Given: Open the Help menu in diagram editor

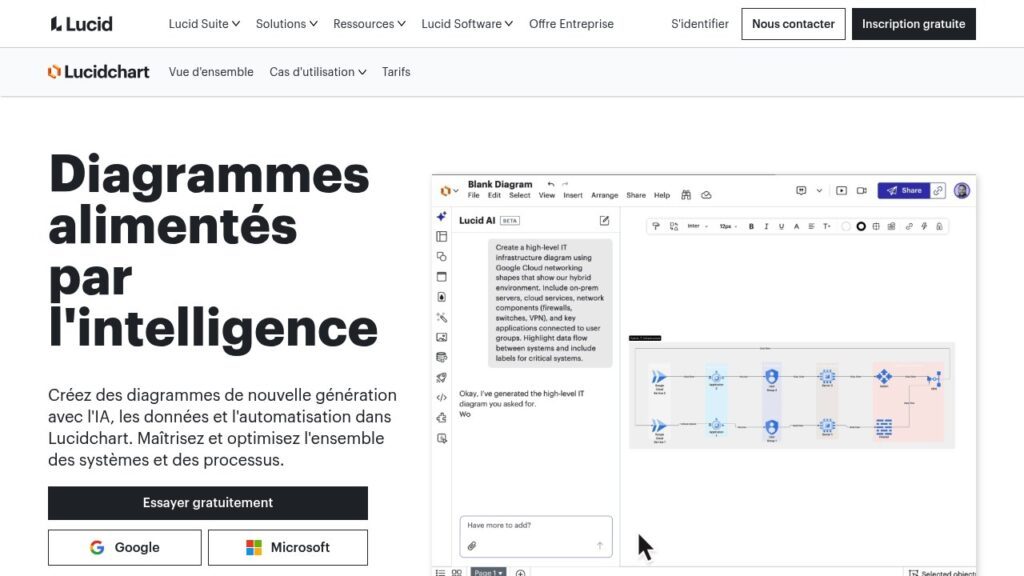Looking at the screenshot, I should tap(662, 195).
